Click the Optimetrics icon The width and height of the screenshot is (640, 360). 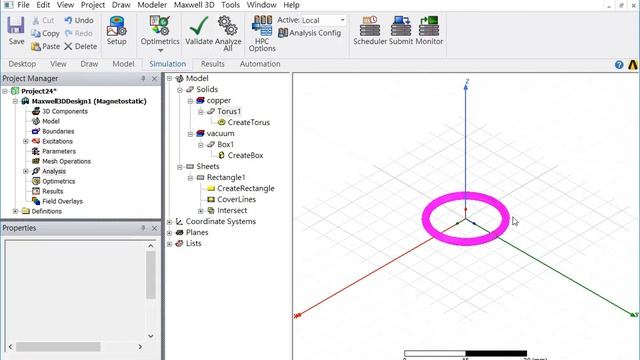coord(160,26)
